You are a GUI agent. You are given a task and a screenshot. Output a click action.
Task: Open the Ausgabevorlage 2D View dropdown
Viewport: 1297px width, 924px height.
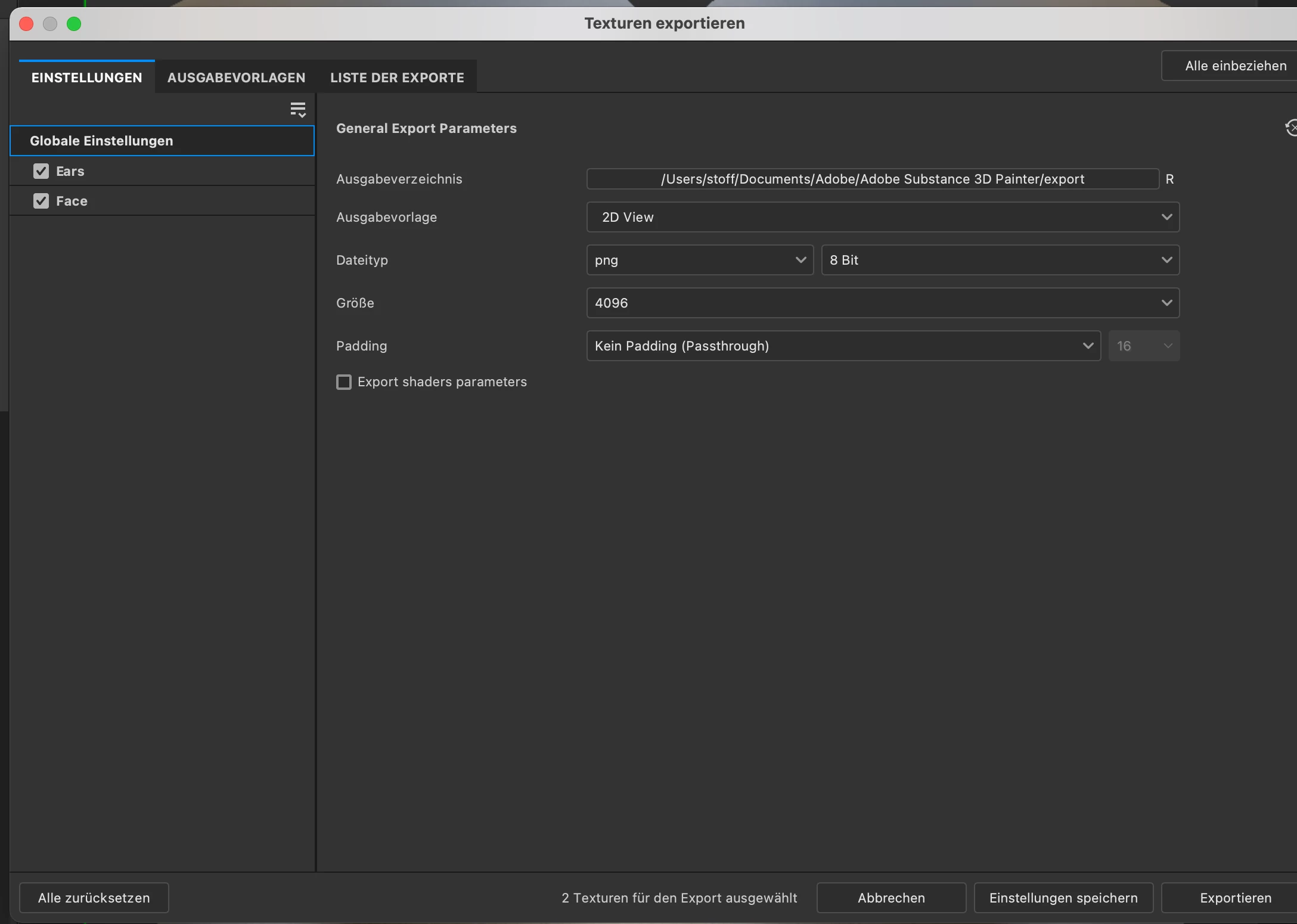pos(882,217)
